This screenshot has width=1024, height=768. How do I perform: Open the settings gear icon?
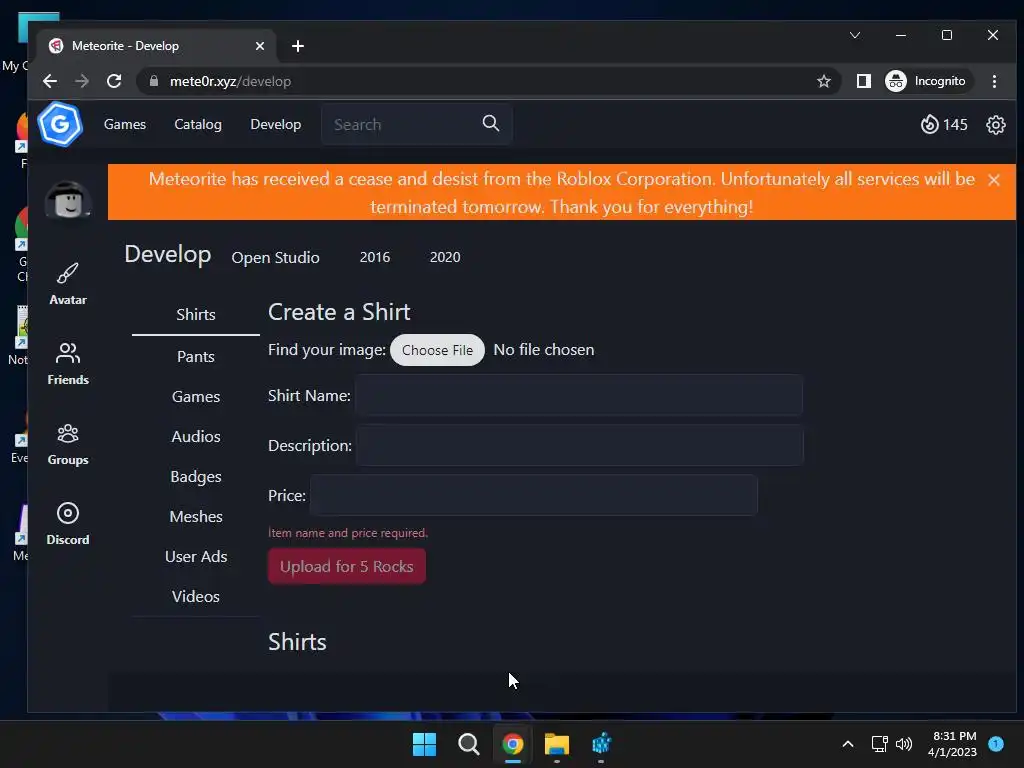995,125
